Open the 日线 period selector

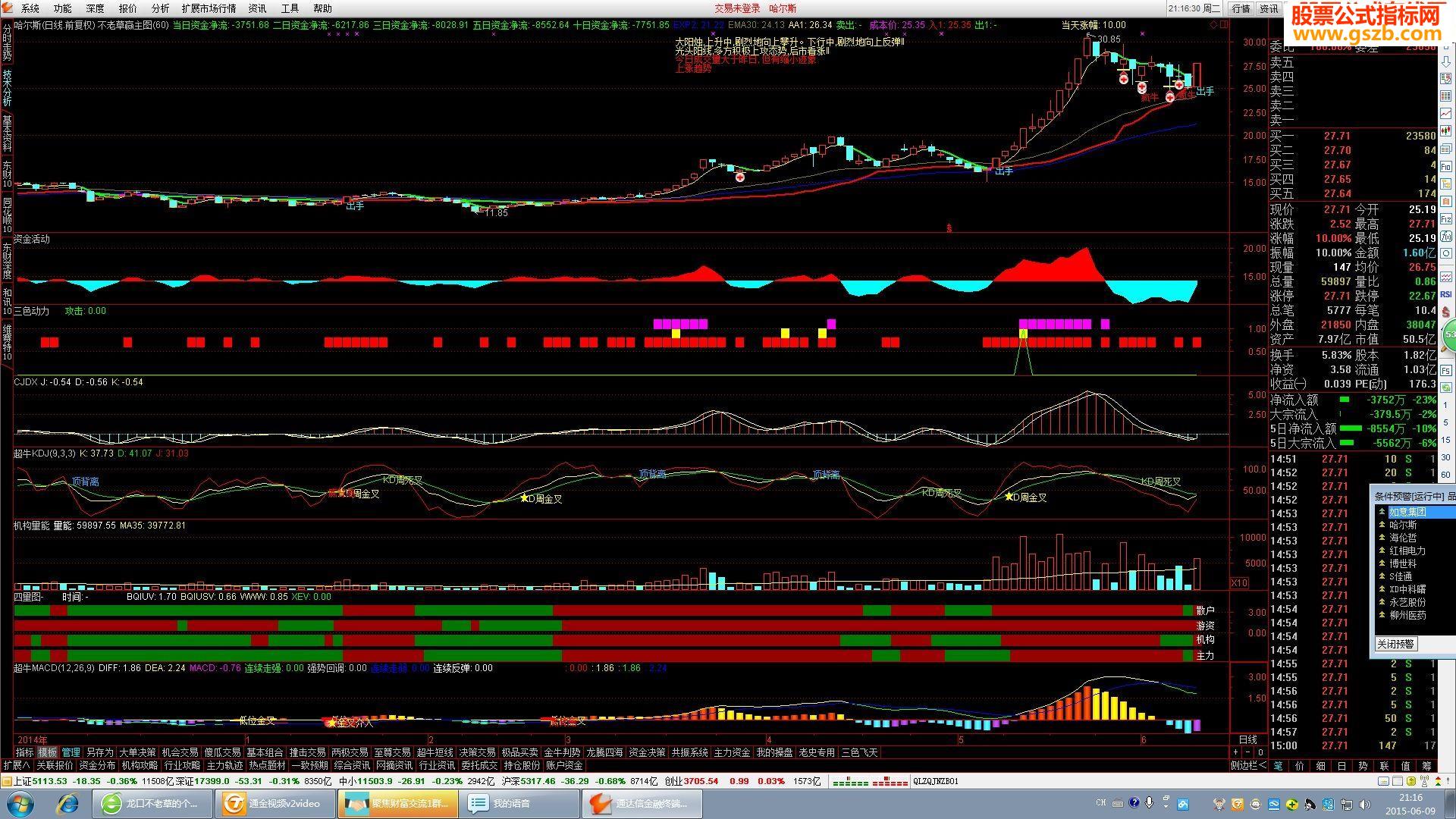1247,739
